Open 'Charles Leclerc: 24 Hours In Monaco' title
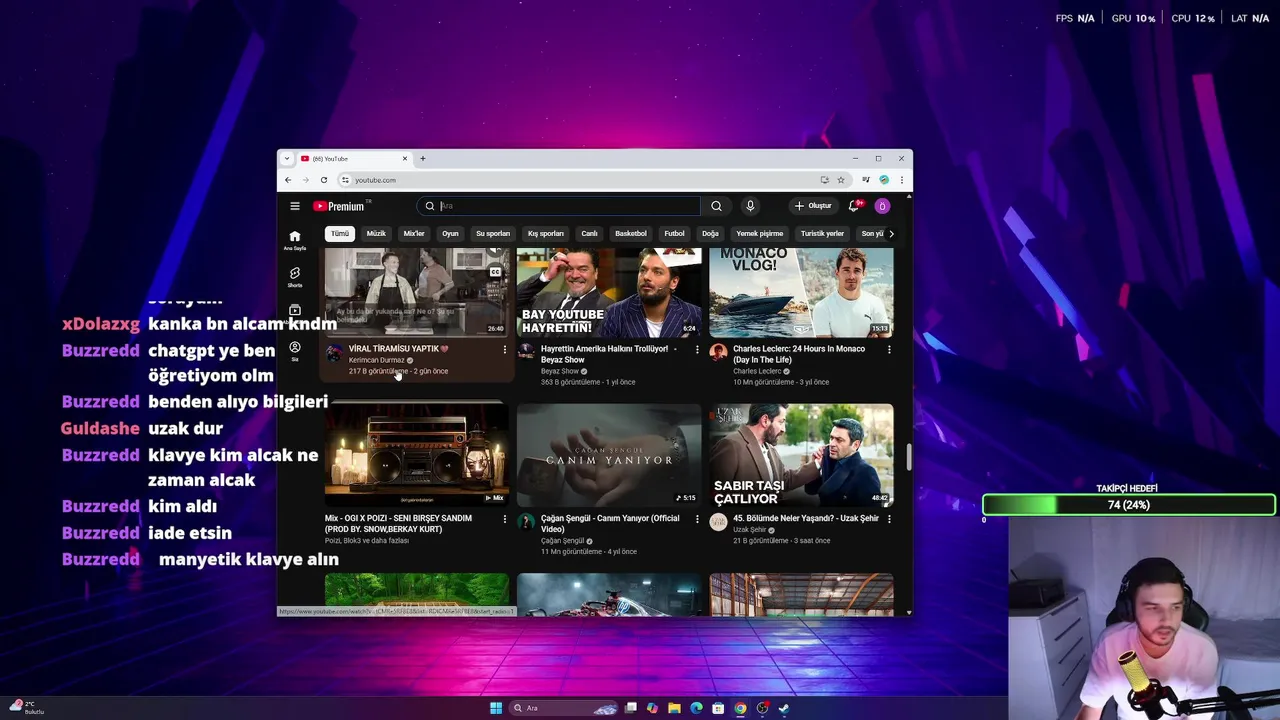This screenshot has height=720, width=1280. pos(799,354)
